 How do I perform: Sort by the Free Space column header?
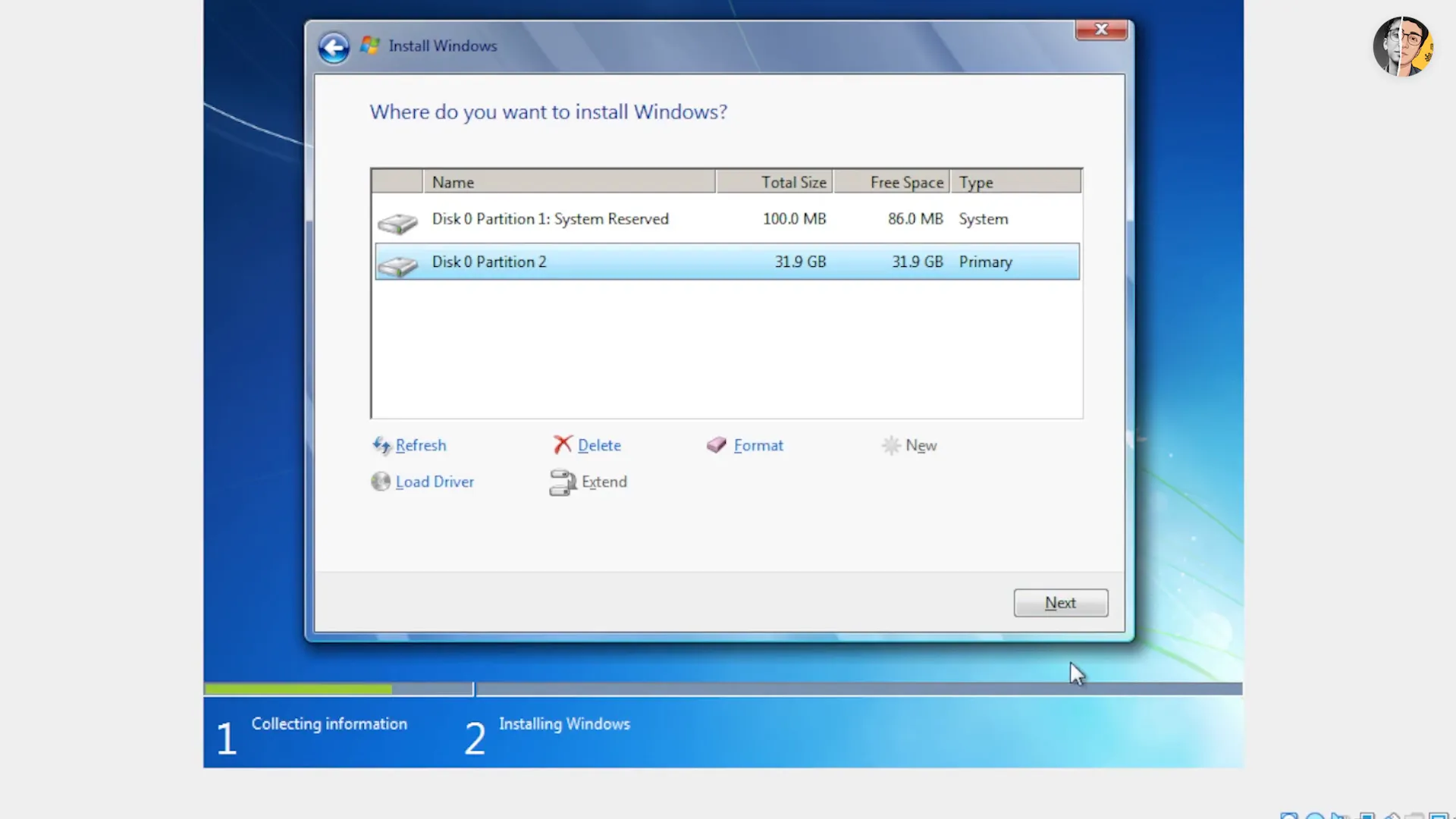892,182
